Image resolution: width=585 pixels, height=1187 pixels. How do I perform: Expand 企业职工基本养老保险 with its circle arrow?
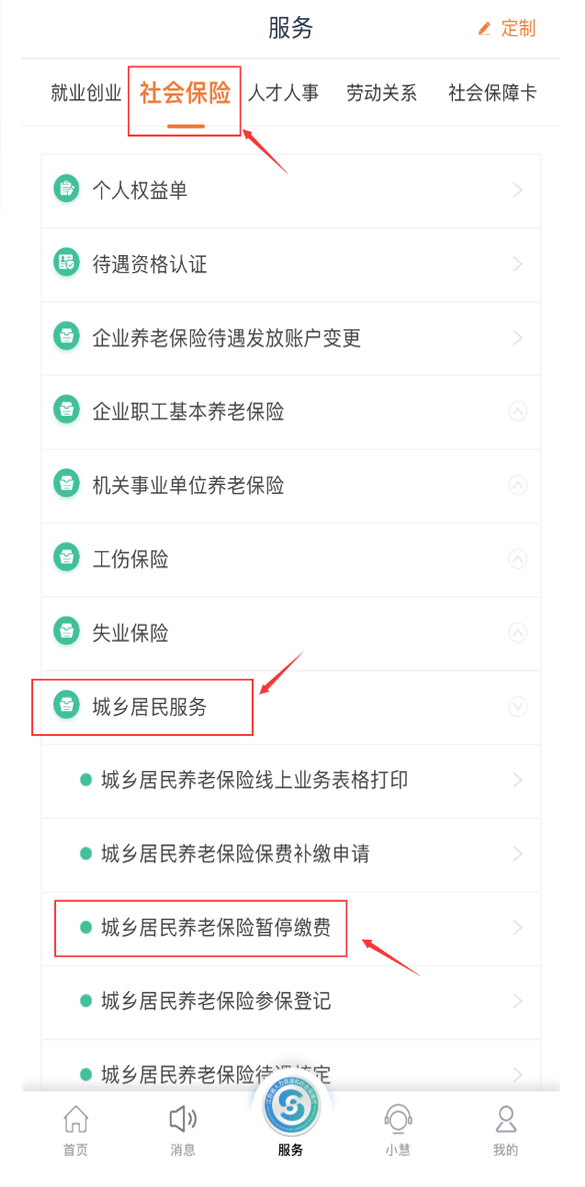click(x=518, y=411)
